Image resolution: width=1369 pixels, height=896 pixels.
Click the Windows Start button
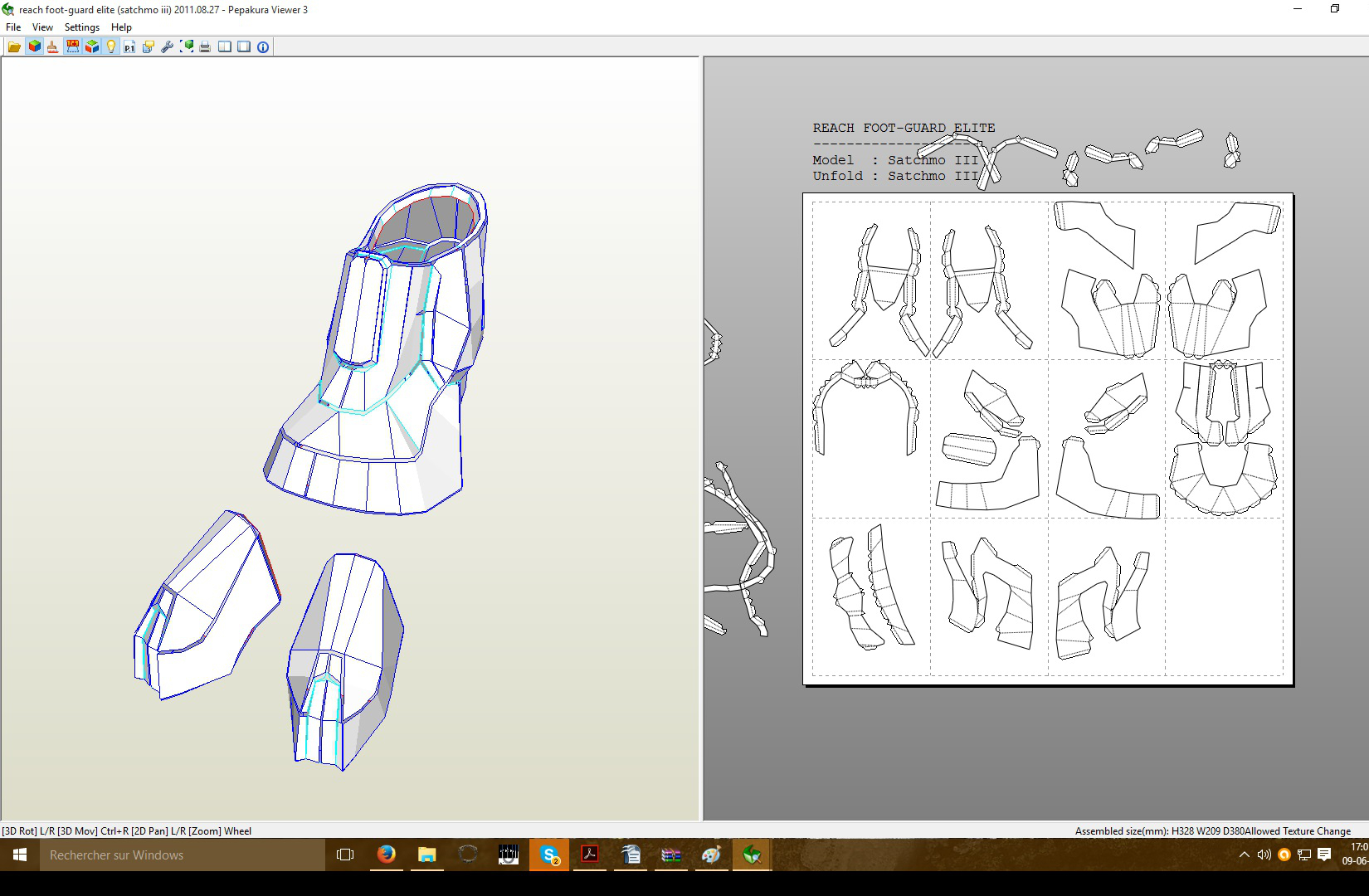click(x=20, y=855)
